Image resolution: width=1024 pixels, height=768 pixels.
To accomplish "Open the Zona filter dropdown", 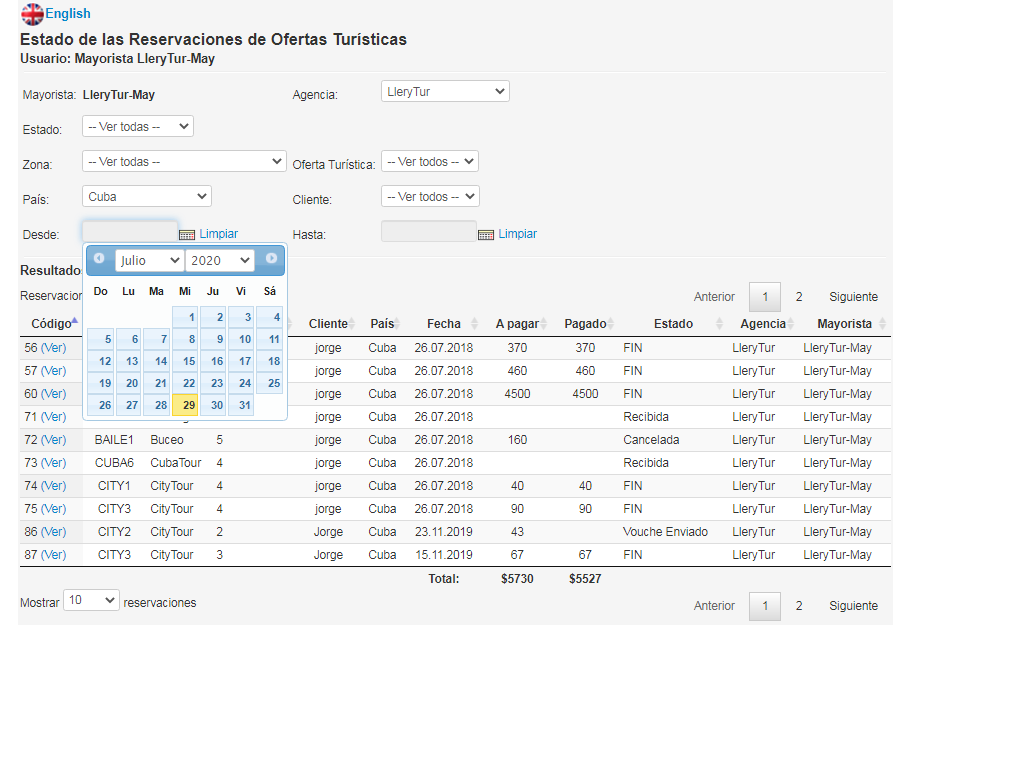I will click(x=184, y=161).
